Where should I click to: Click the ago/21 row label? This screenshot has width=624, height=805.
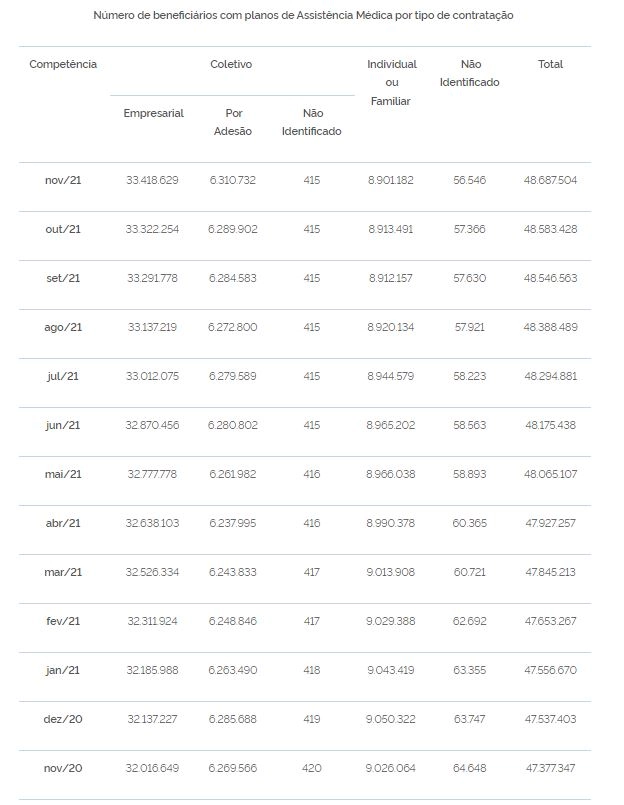63,327
